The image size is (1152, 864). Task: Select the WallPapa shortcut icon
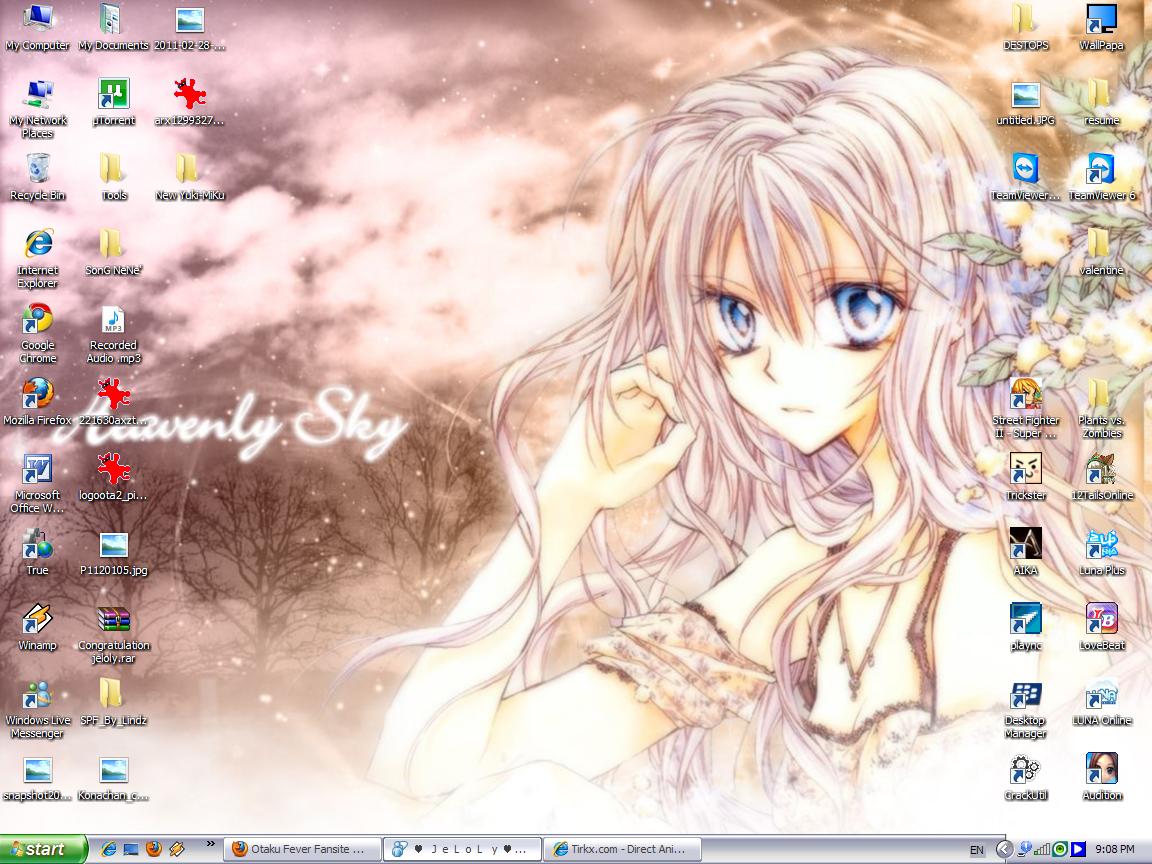pos(1101,27)
